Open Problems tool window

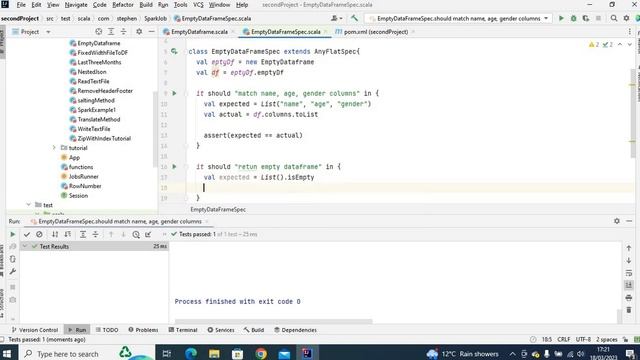143,330
